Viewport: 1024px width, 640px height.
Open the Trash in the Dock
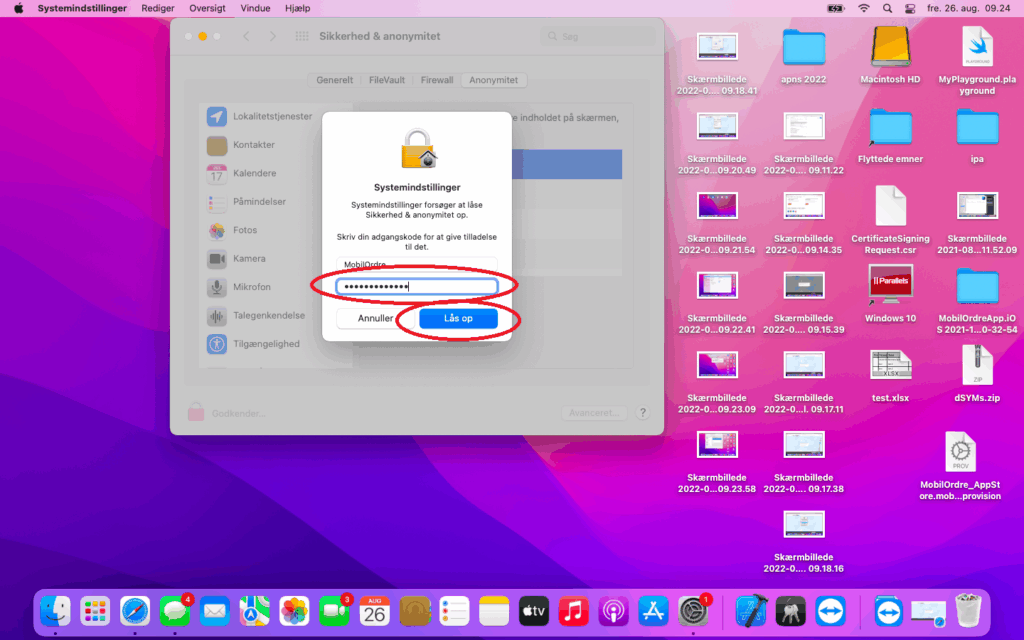click(x=967, y=610)
